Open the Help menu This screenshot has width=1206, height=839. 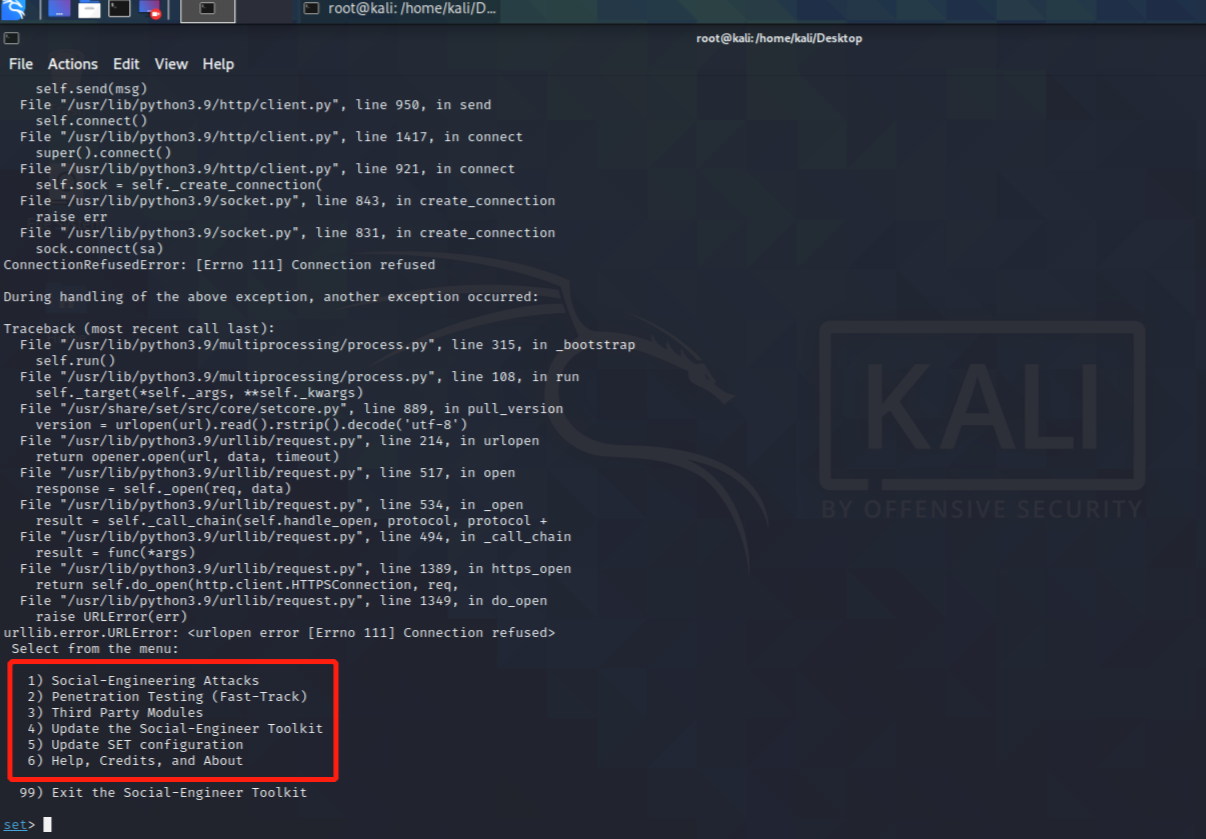point(218,64)
